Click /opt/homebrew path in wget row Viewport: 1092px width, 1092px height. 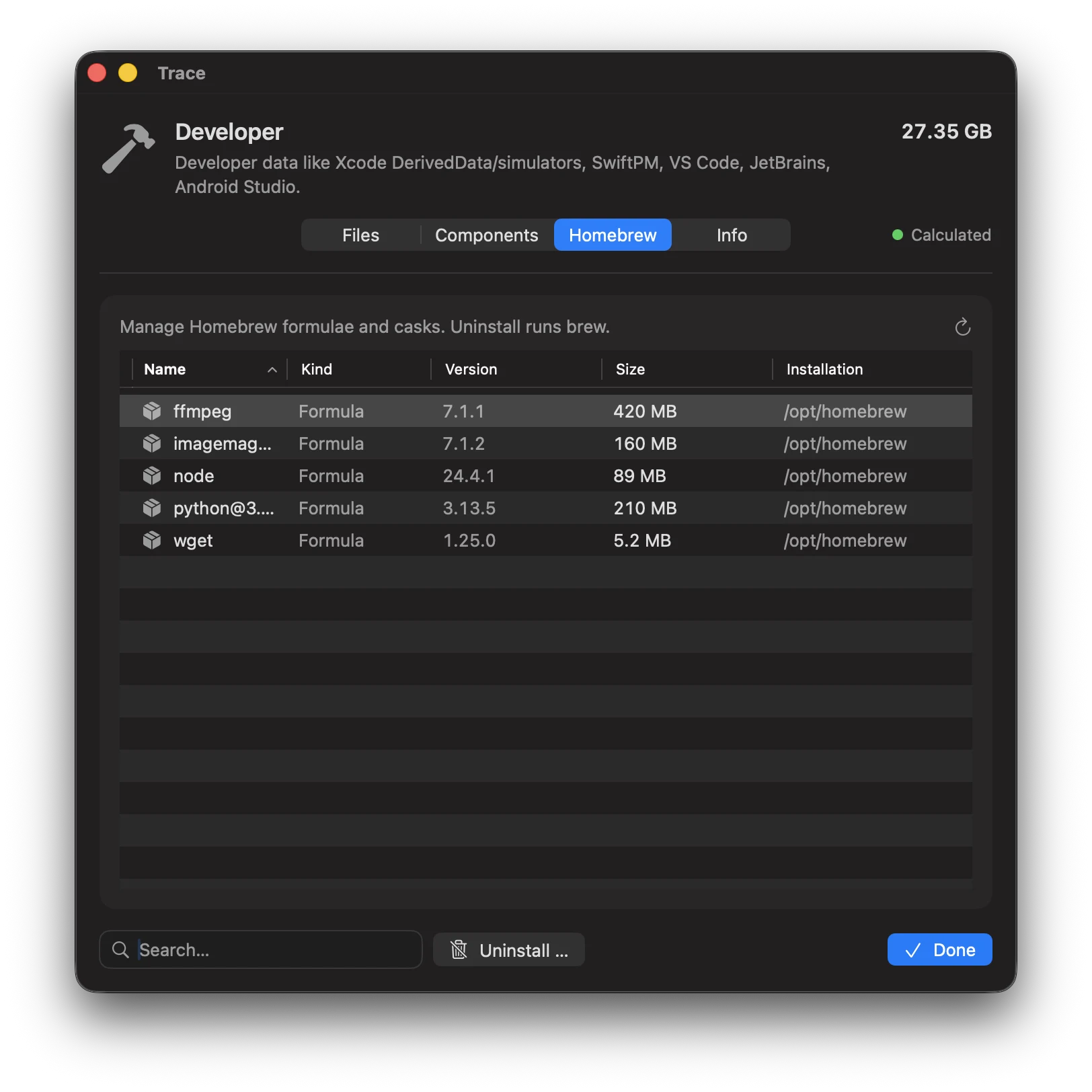845,541
